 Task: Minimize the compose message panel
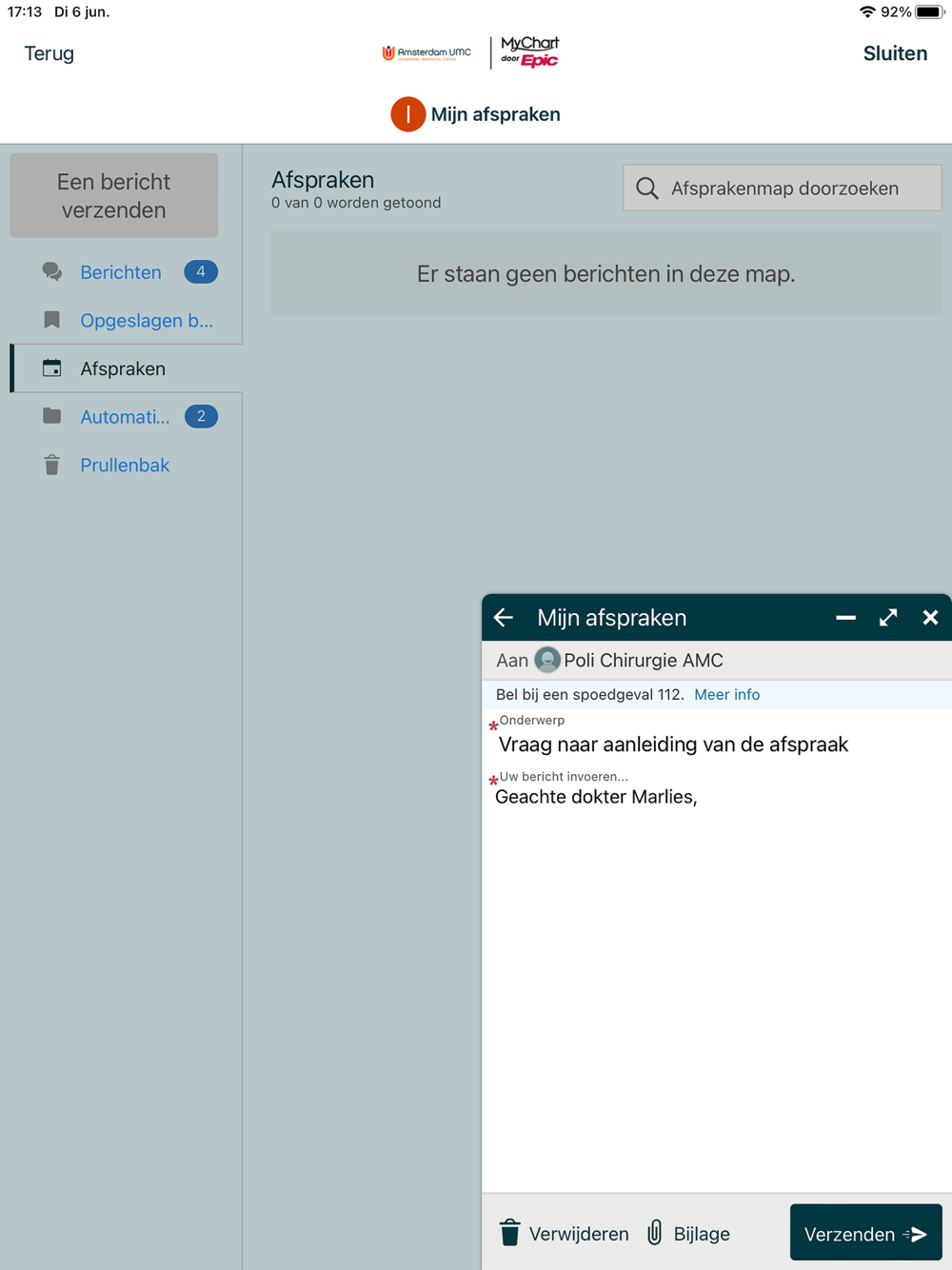pyautogui.click(x=845, y=618)
